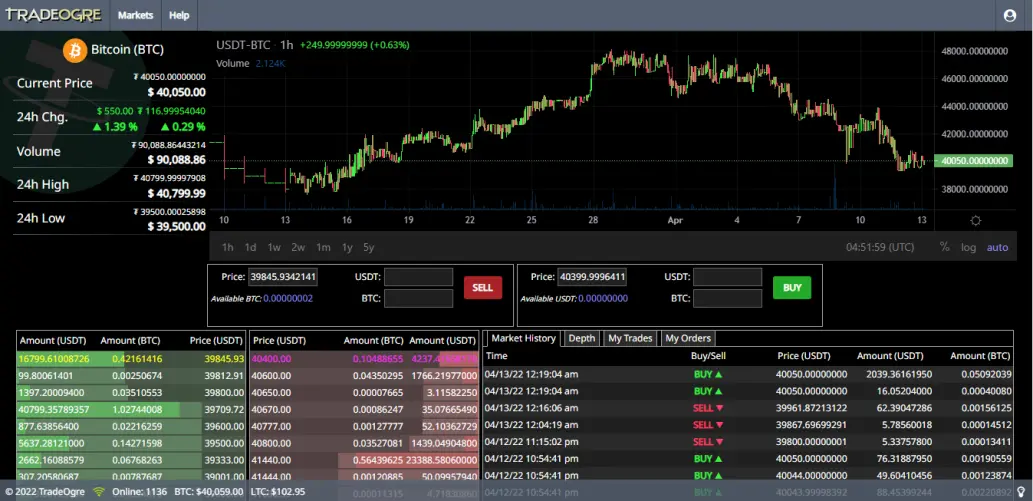
Task: Open the Markets menu
Action: point(136,15)
